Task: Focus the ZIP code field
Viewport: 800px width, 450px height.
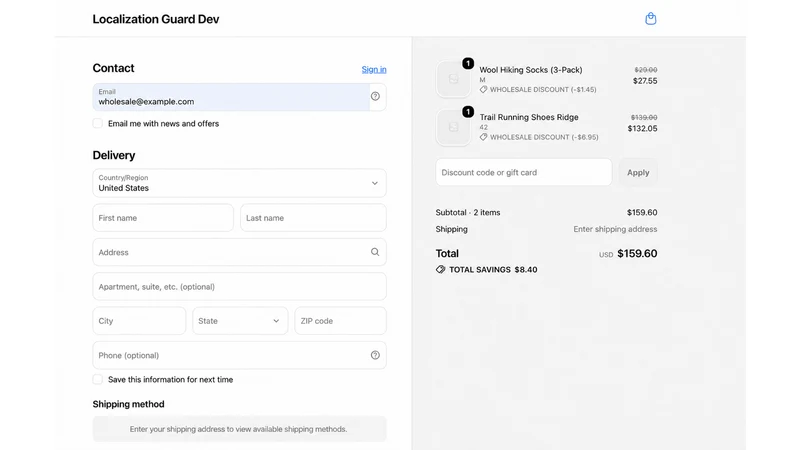Action: 340,321
